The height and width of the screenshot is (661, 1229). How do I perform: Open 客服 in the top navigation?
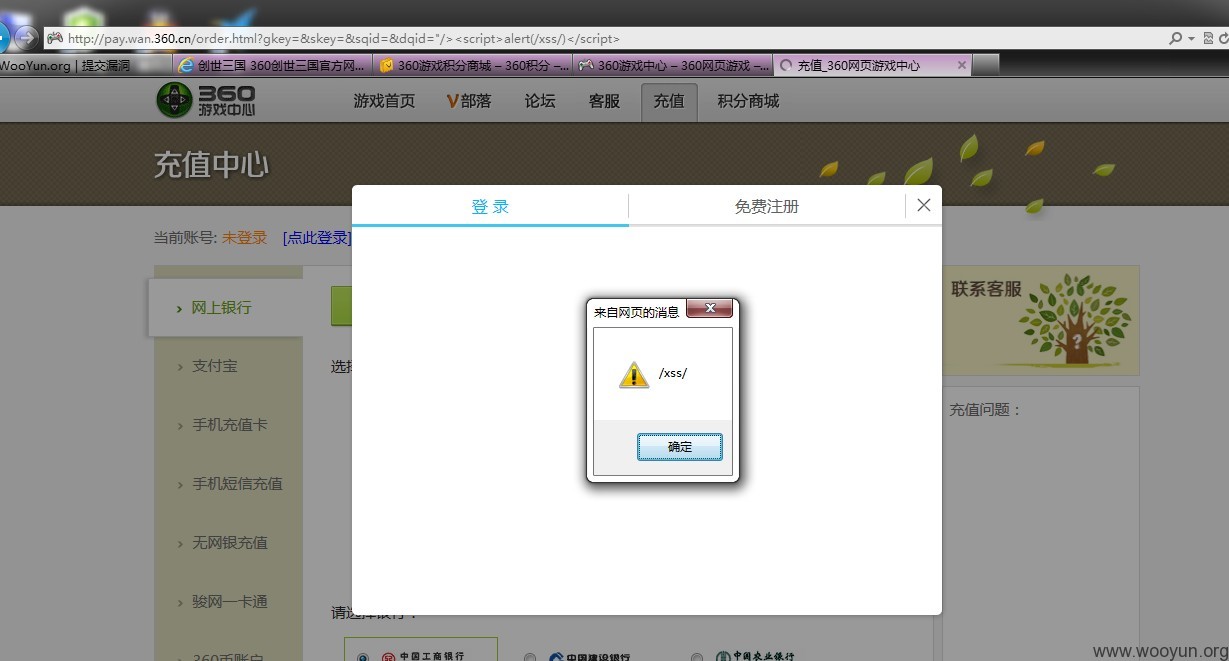[x=604, y=101]
